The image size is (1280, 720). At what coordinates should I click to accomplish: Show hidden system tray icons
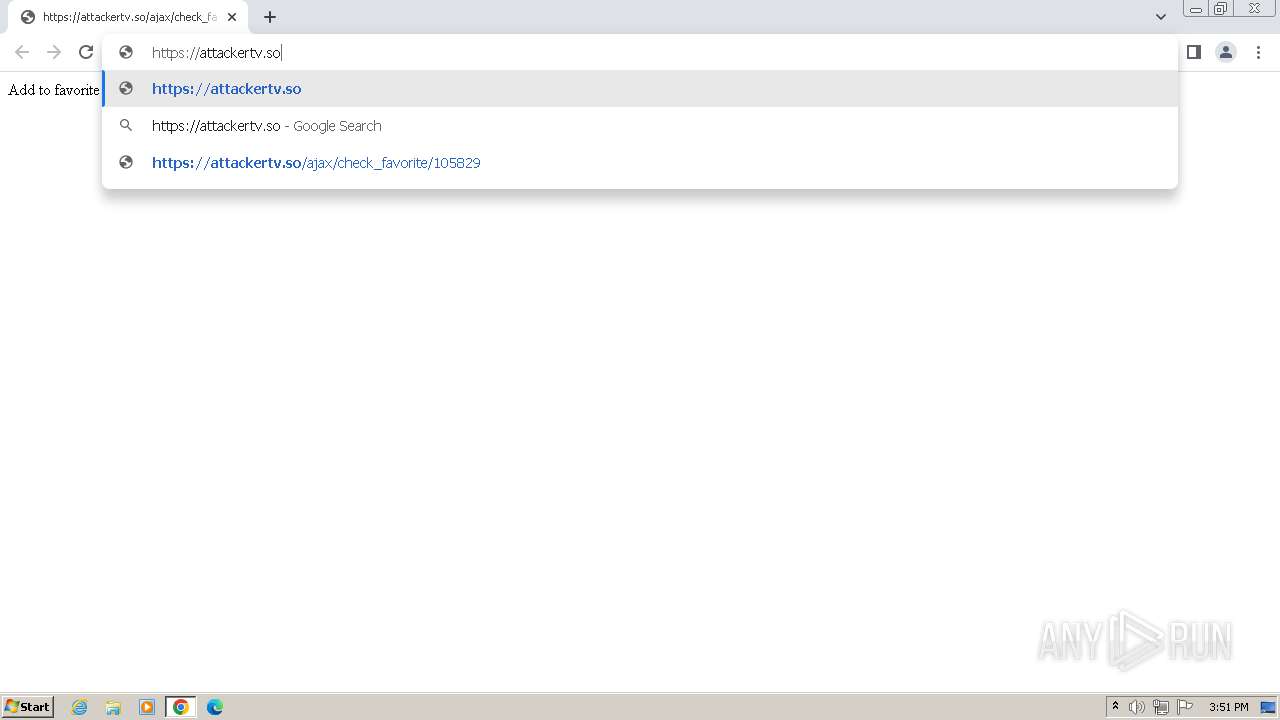click(x=1115, y=707)
